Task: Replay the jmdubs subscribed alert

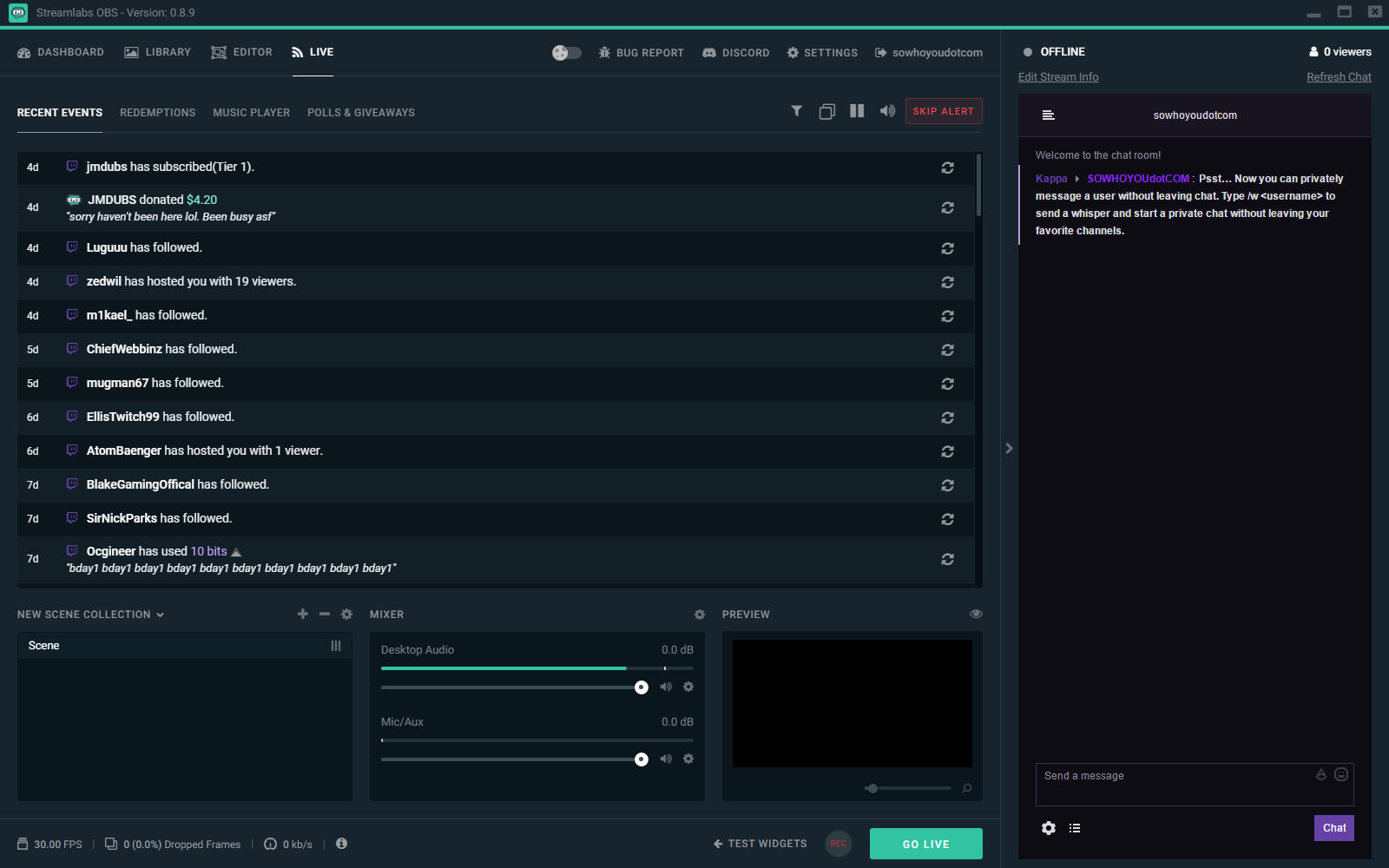Action: [948, 168]
